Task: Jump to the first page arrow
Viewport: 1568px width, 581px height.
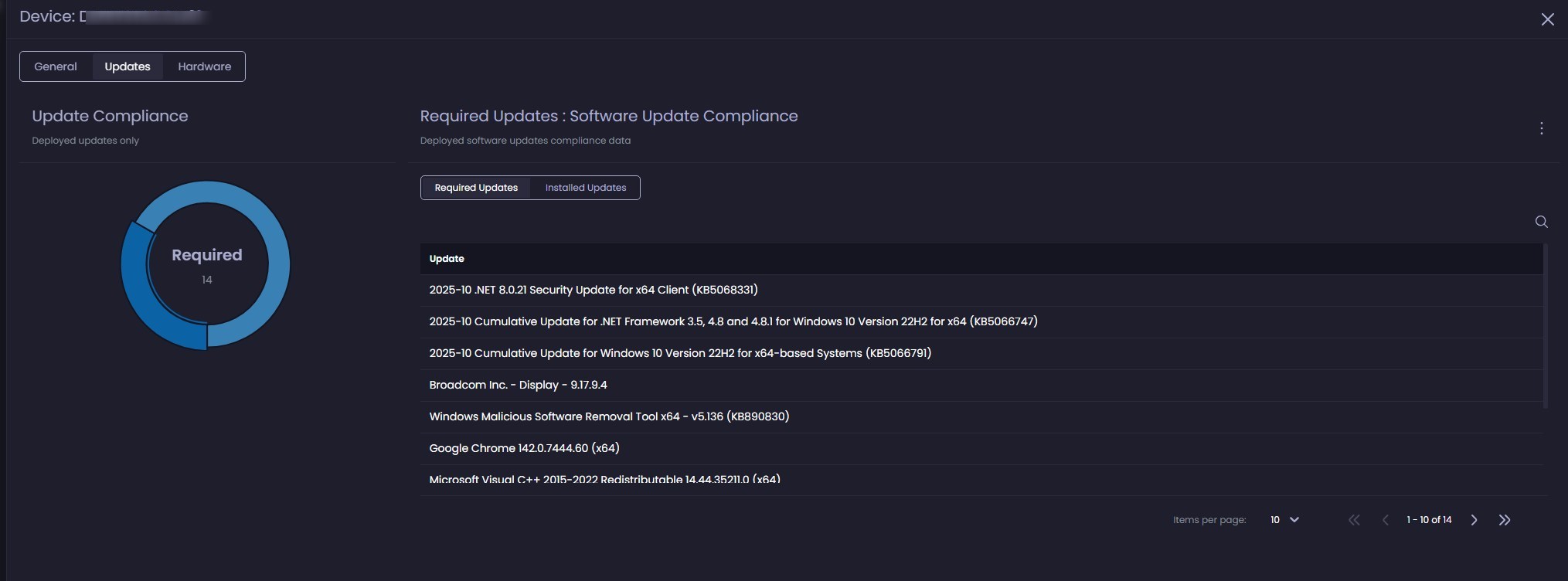Action: (x=1354, y=520)
